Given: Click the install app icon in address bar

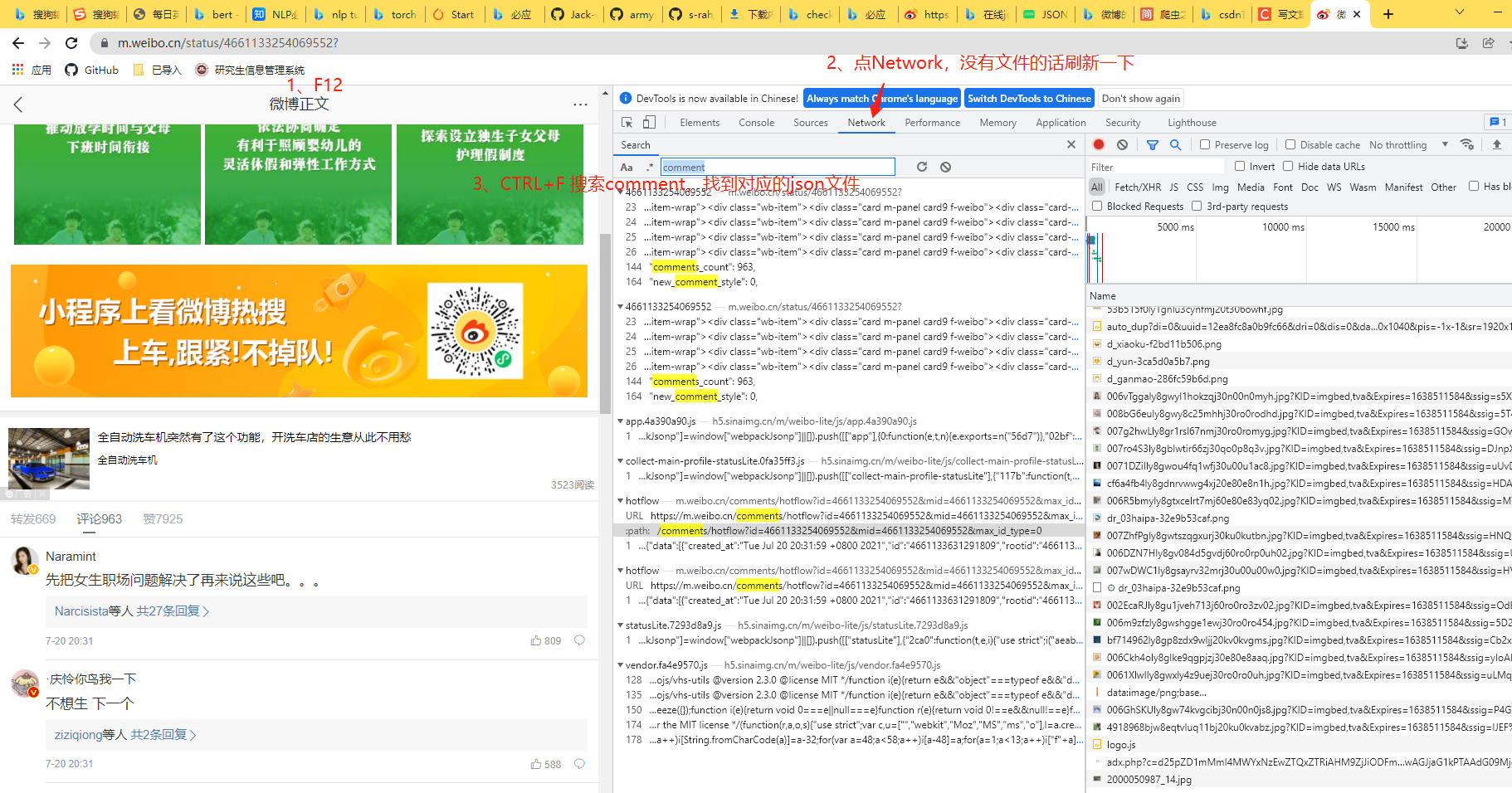Looking at the screenshot, I should pyautogui.click(x=1462, y=43).
